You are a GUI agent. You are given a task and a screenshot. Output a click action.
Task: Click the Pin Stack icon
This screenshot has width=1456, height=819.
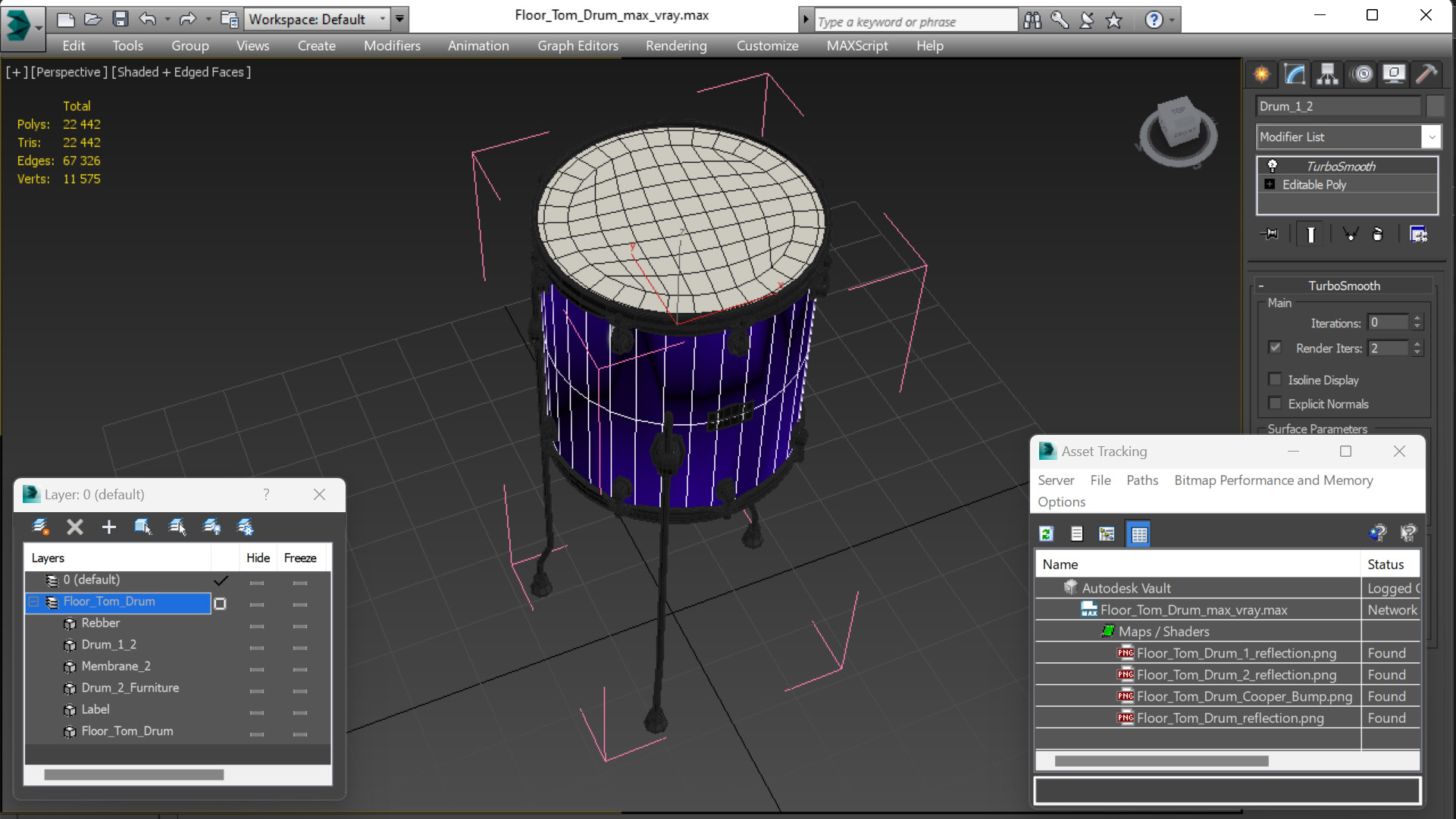1270,234
